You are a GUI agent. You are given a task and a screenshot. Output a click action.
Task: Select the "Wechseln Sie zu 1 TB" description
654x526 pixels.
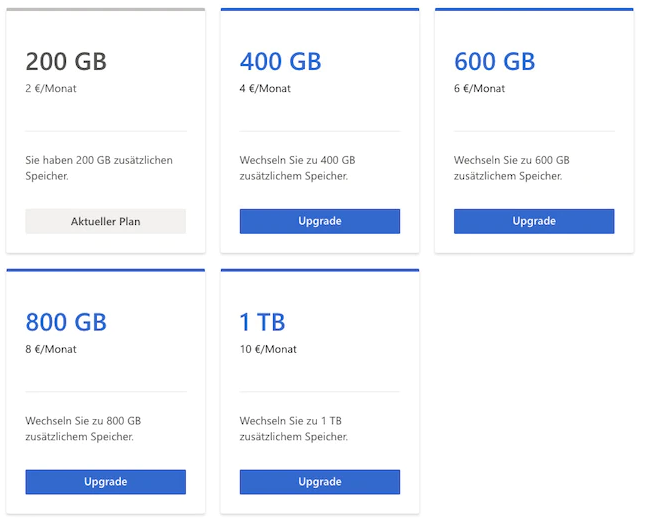[x=294, y=429]
